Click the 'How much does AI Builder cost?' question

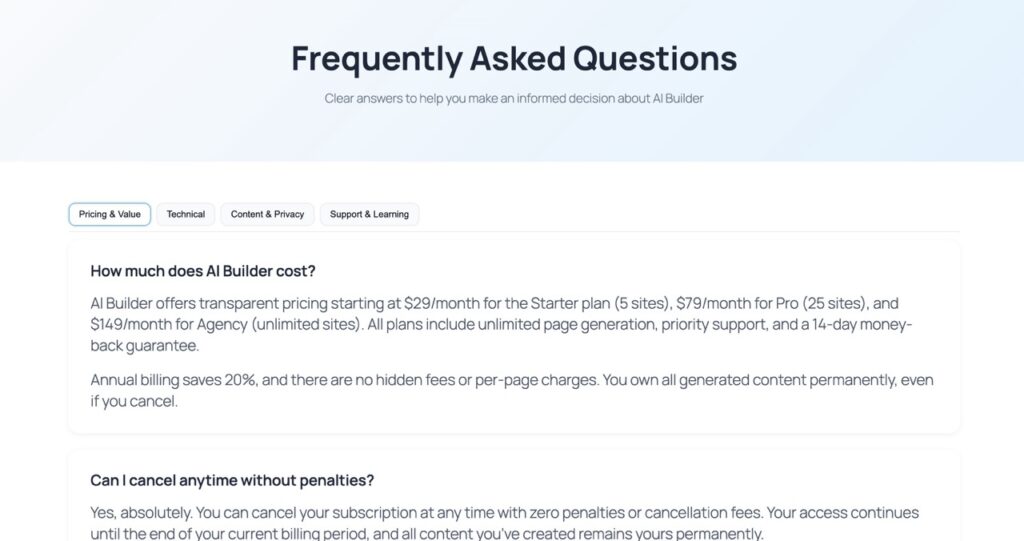[x=203, y=270]
